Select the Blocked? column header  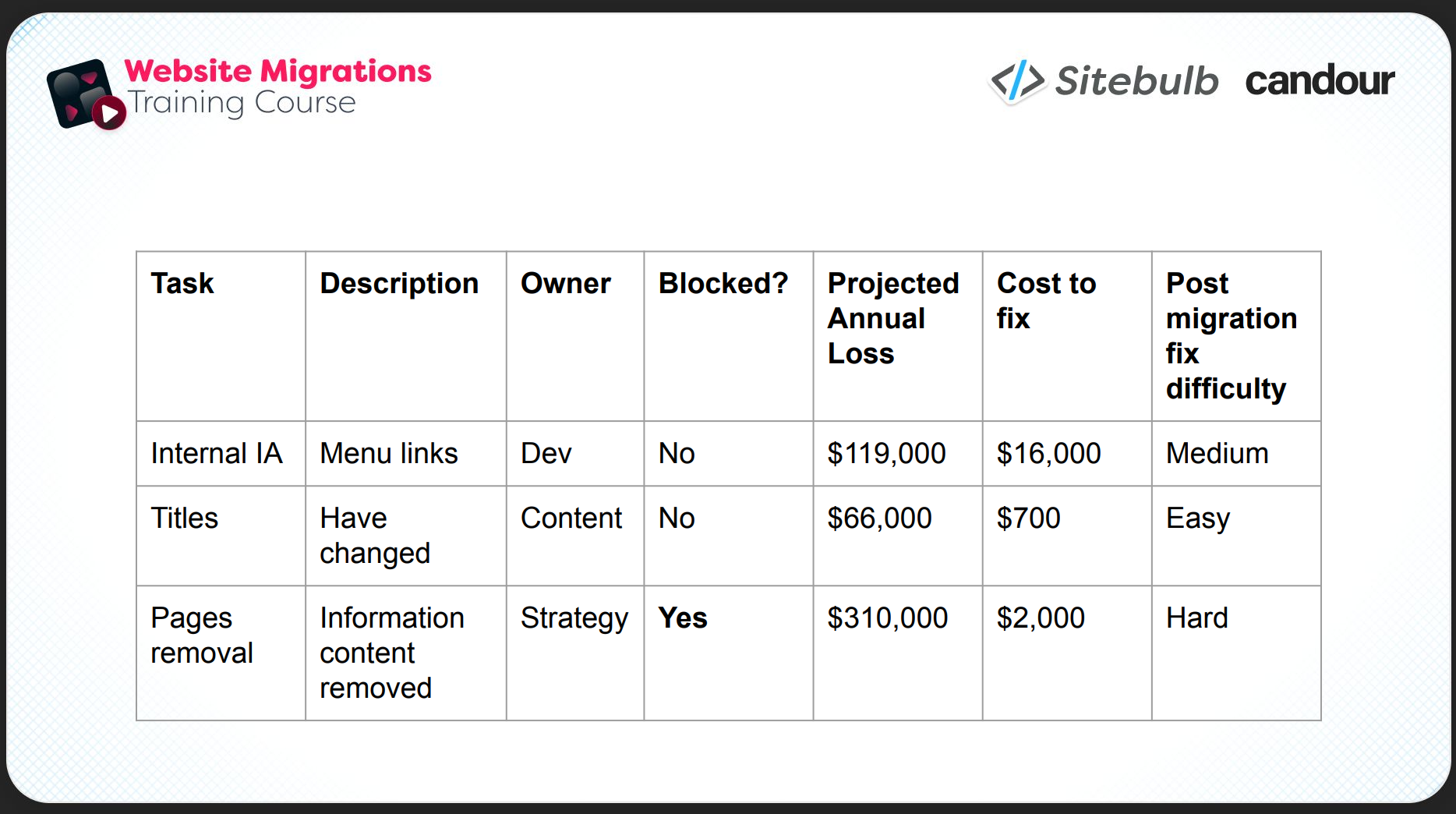[723, 284]
